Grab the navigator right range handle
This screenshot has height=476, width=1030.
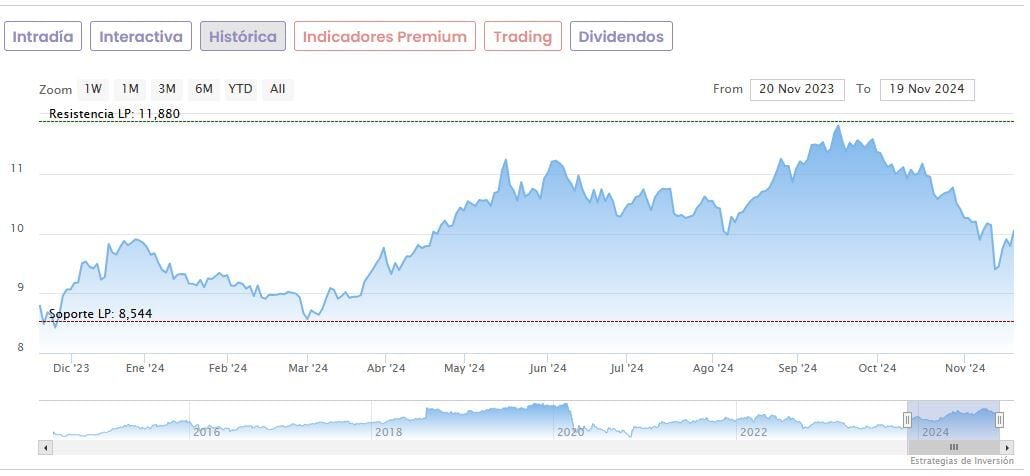pyautogui.click(x=999, y=419)
